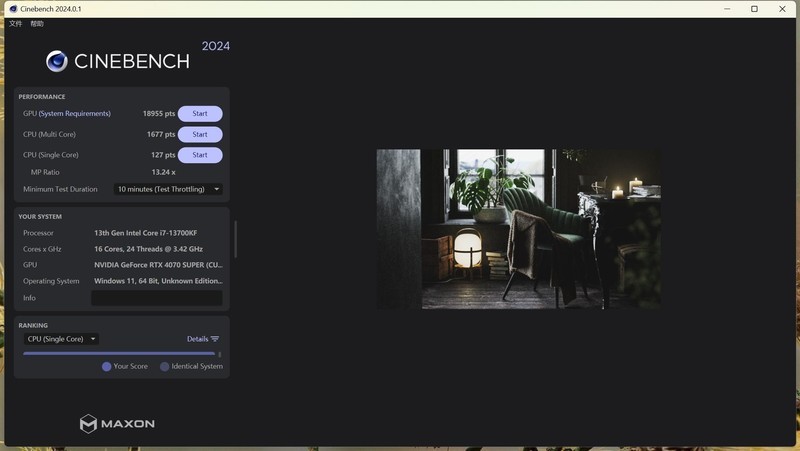Click '16 Cores, 24 Threads @ 3.42 GHz'
Screen dimensions: 800x451
tap(148, 249)
